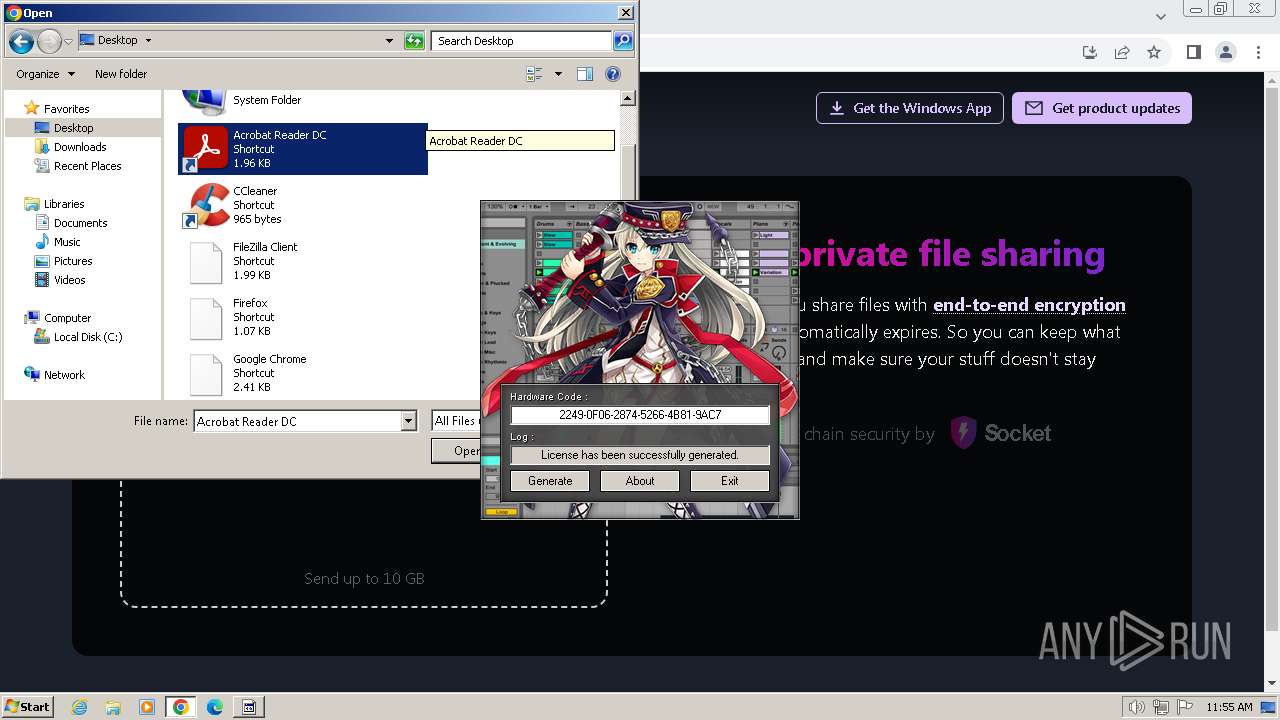Expand the Desktop breadcrumb arrow
The height and width of the screenshot is (720, 1280).
coord(149,41)
